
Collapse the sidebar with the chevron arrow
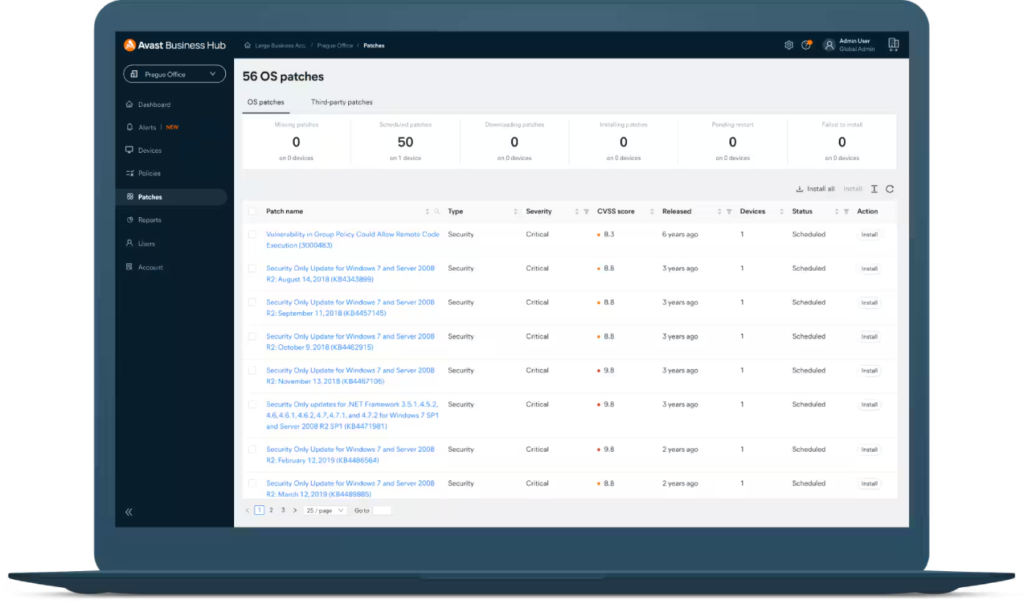[128, 510]
